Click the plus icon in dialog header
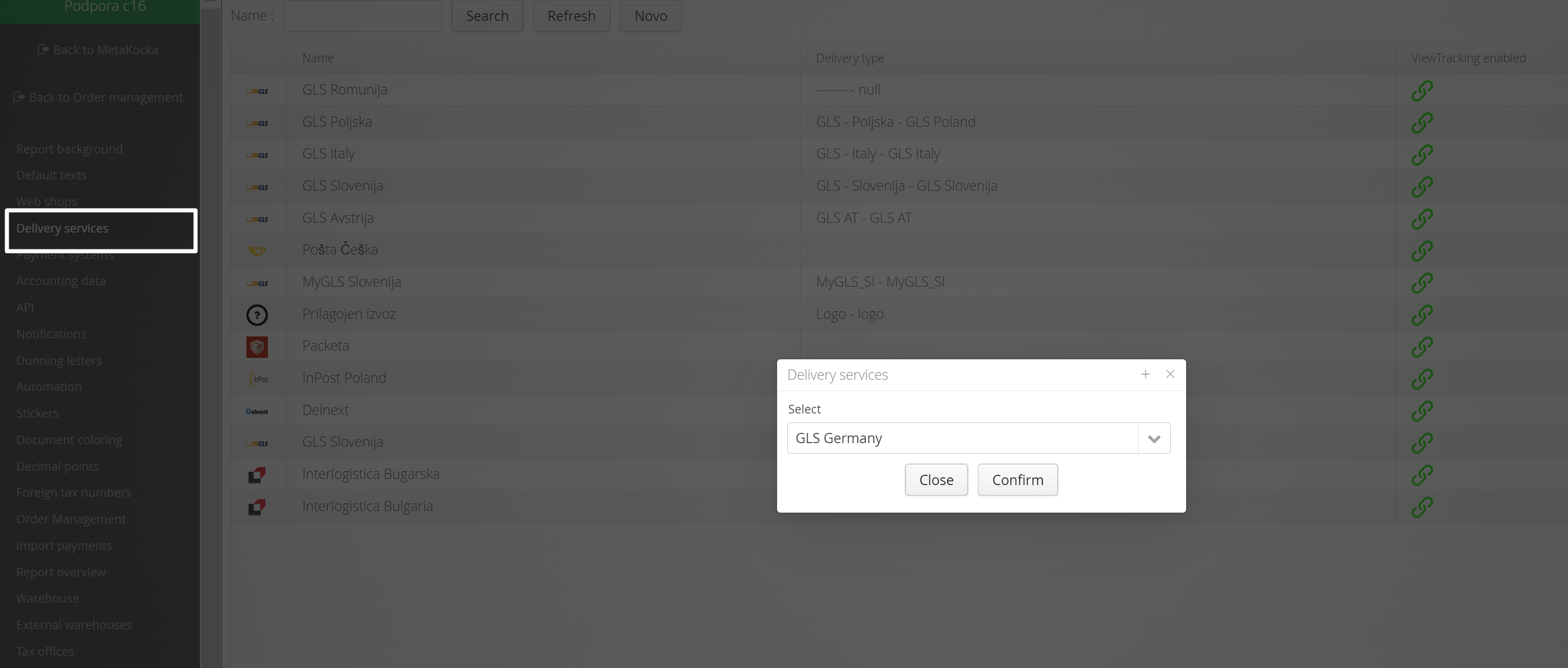This screenshot has height=668, width=1568. click(1145, 374)
